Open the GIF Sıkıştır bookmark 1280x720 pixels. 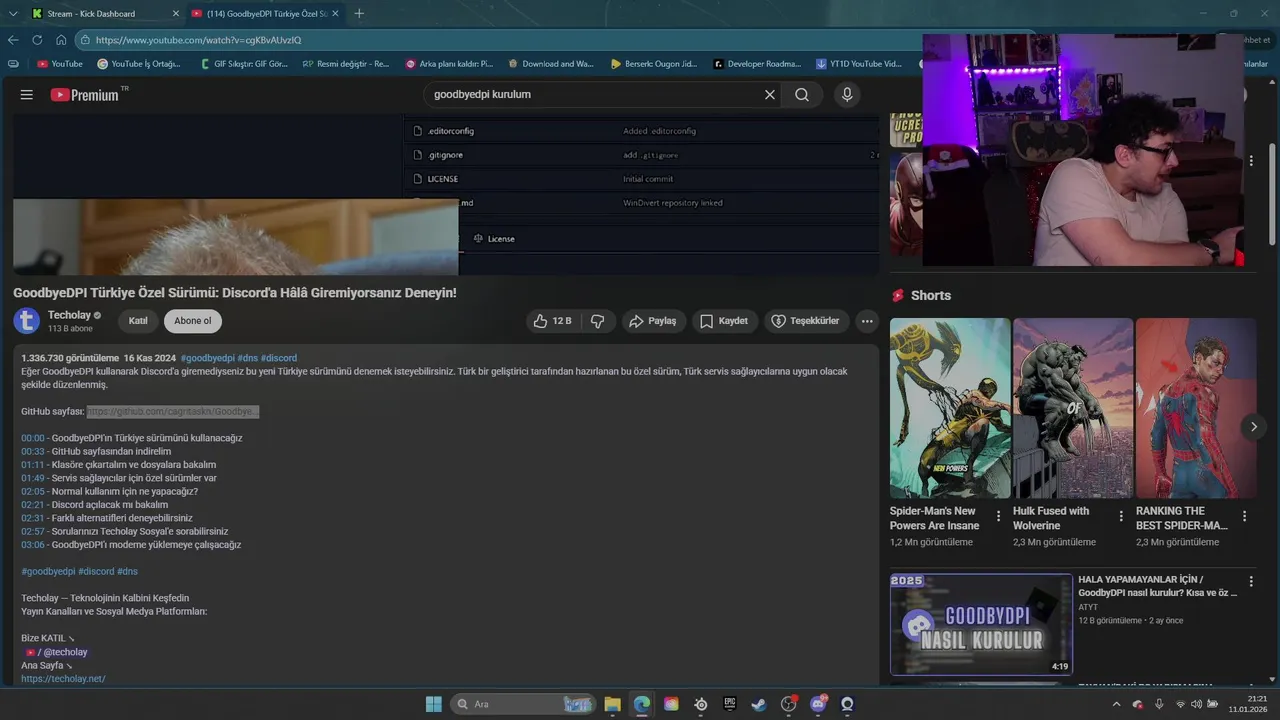[243, 64]
